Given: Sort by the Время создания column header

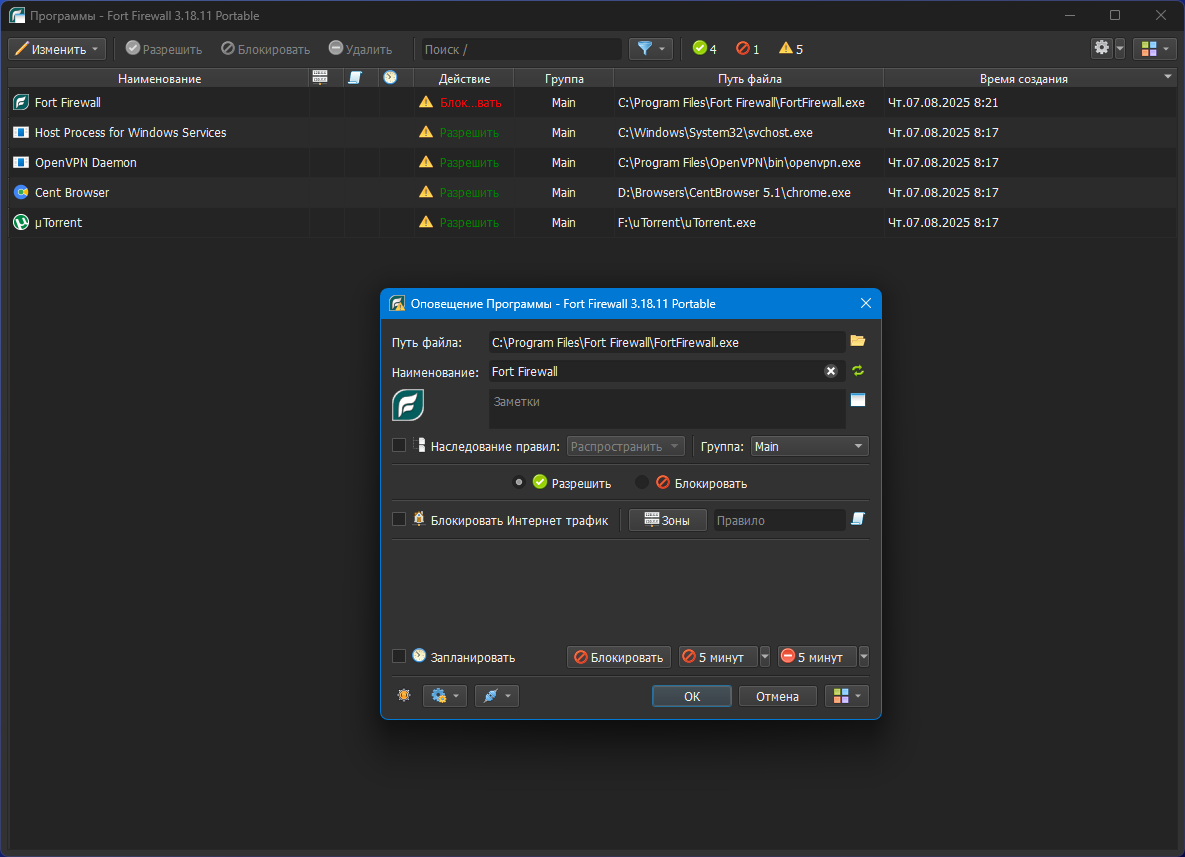Looking at the screenshot, I should pos(1029,78).
